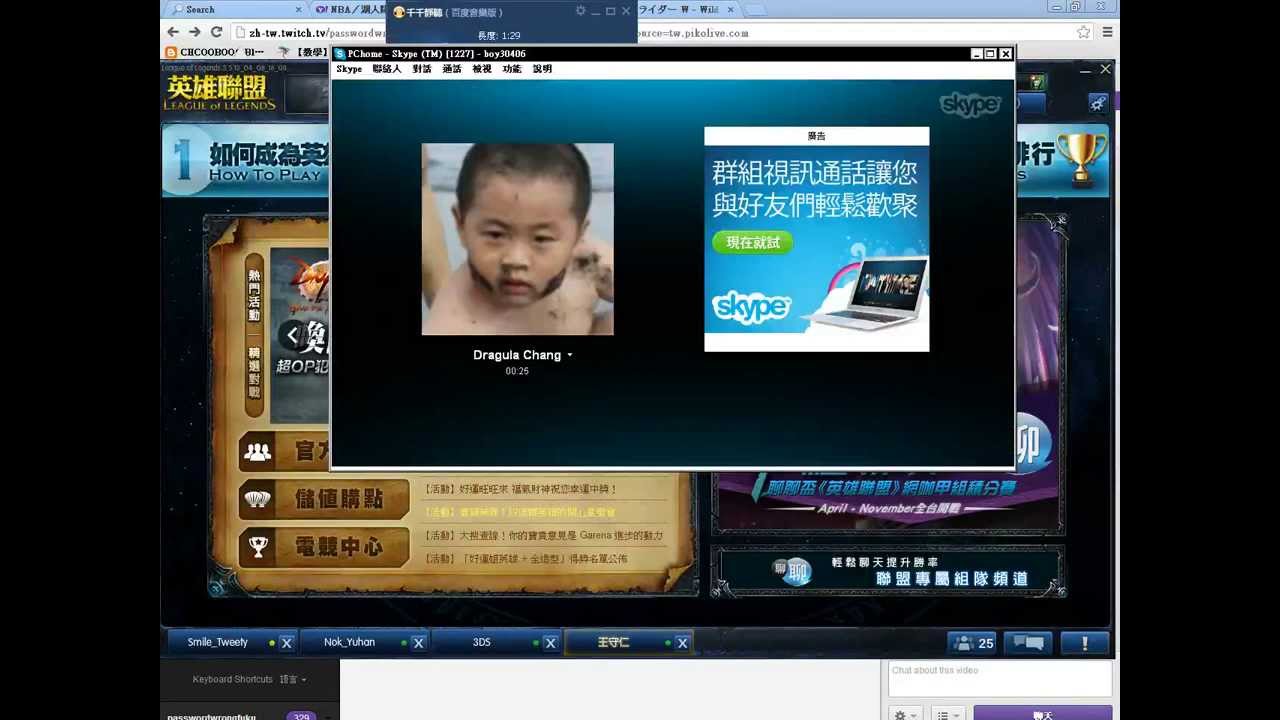This screenshot has width=1280, height=720.
Task: Click the 千千靜聽 player logo icon
Action: point(399,12)
